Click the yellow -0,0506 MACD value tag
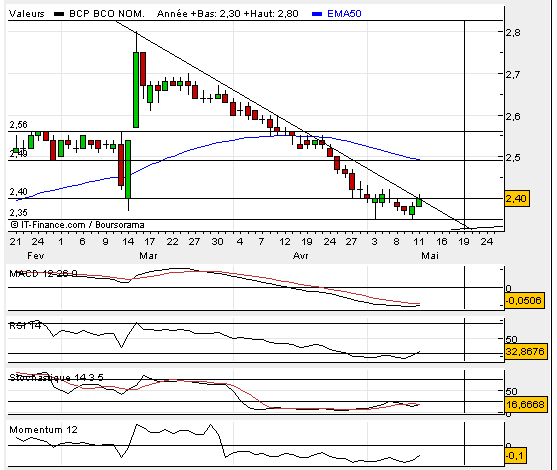Viewport: 557px width, 470px height. click(x=524, y=301)
